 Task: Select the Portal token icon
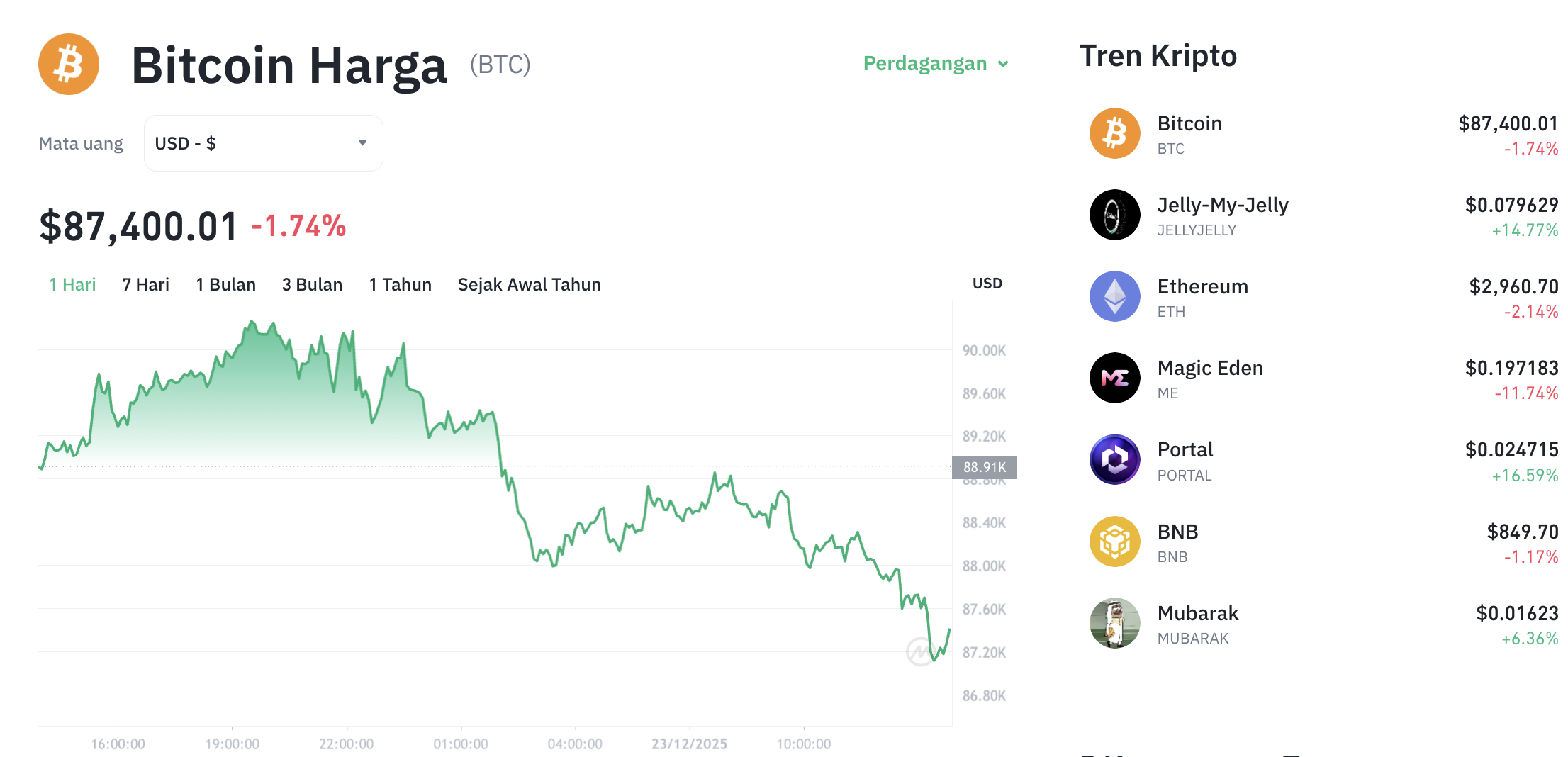(x=1114, y=459)
